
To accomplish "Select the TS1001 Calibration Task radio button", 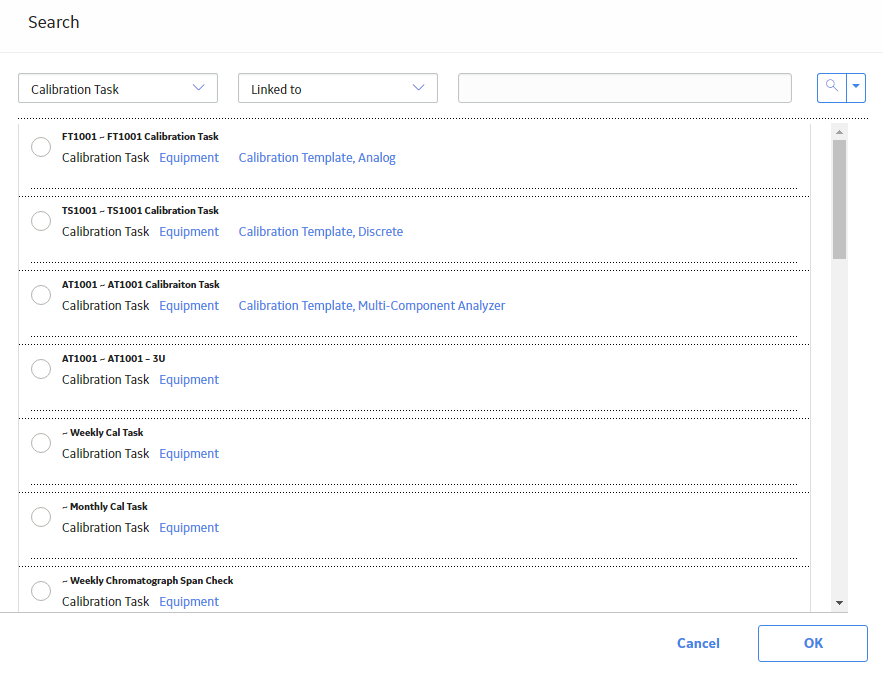I will pyautogui.click(x=41, y=221).
